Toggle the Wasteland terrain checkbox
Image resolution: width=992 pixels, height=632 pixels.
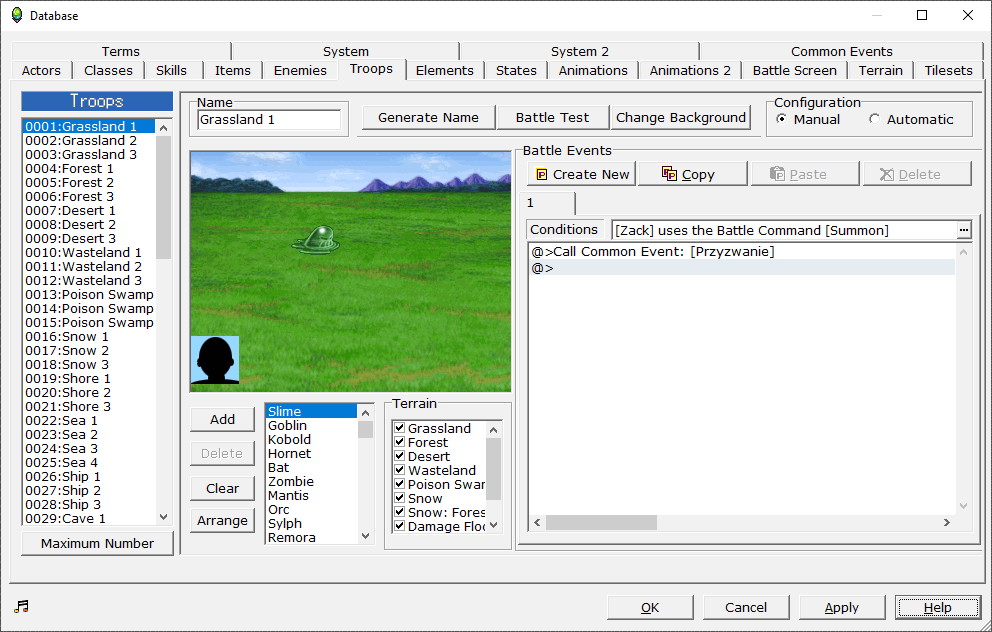tap(399, 469)
